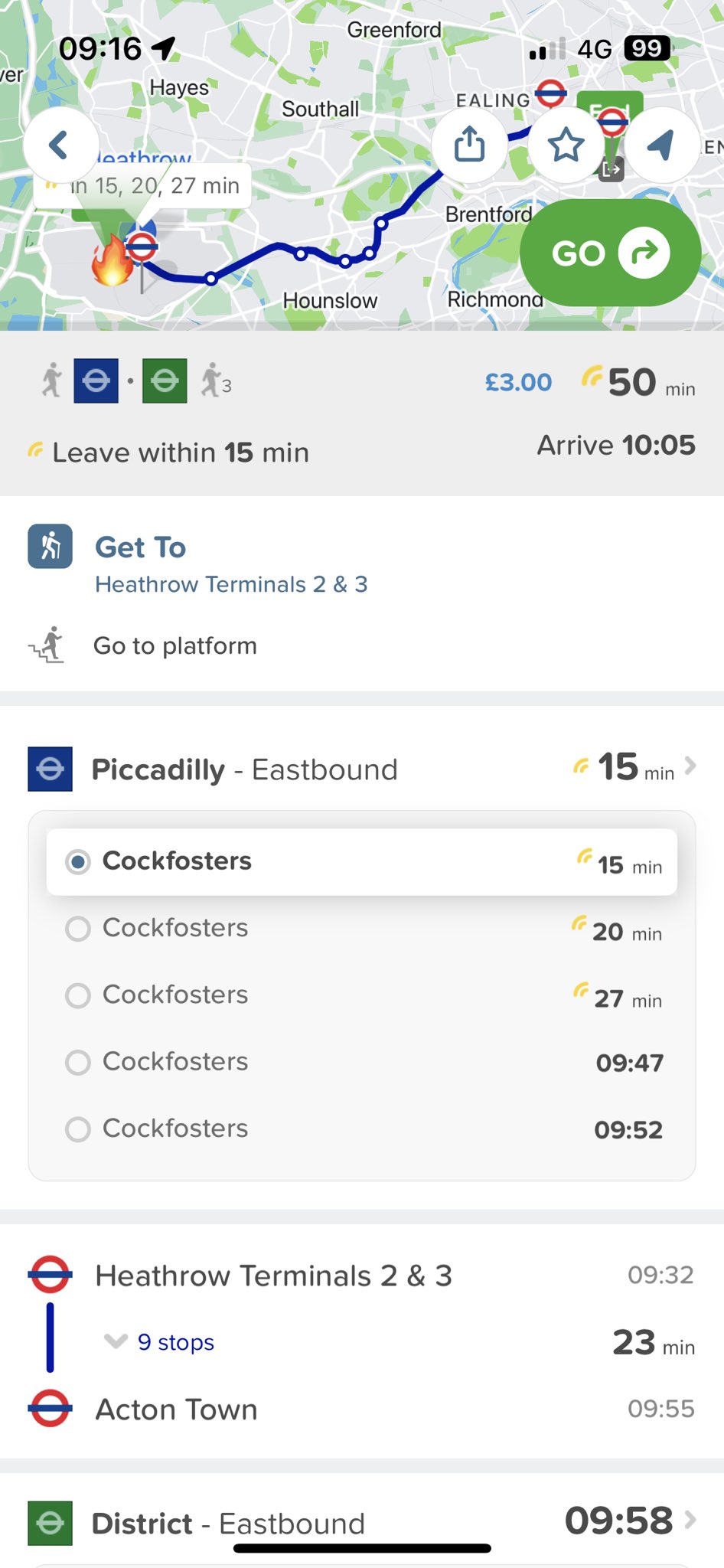This screenshot has width=724, height=1568.
Task: Save route with the star icon
Action: point(566,145)
